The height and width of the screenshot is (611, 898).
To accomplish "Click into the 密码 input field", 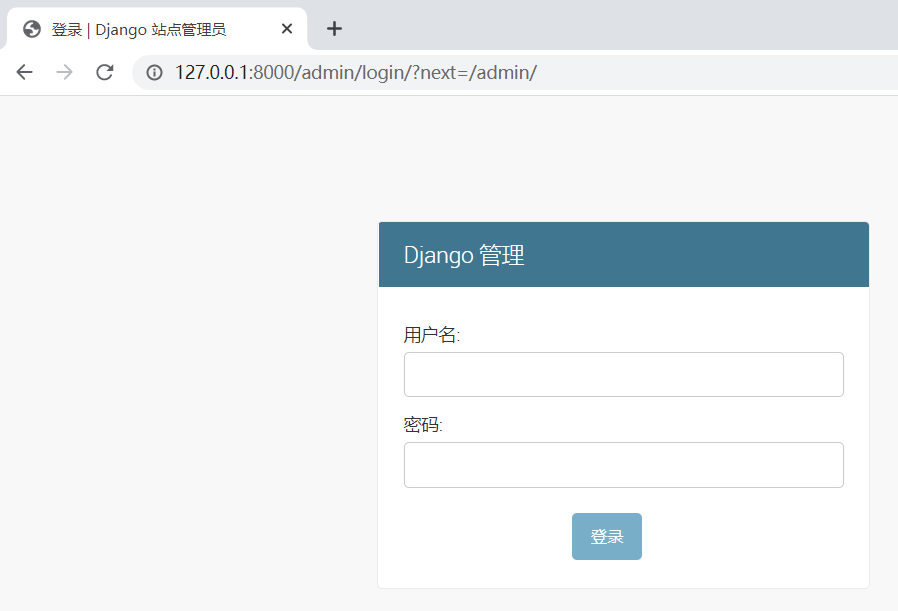I will 624,465.
